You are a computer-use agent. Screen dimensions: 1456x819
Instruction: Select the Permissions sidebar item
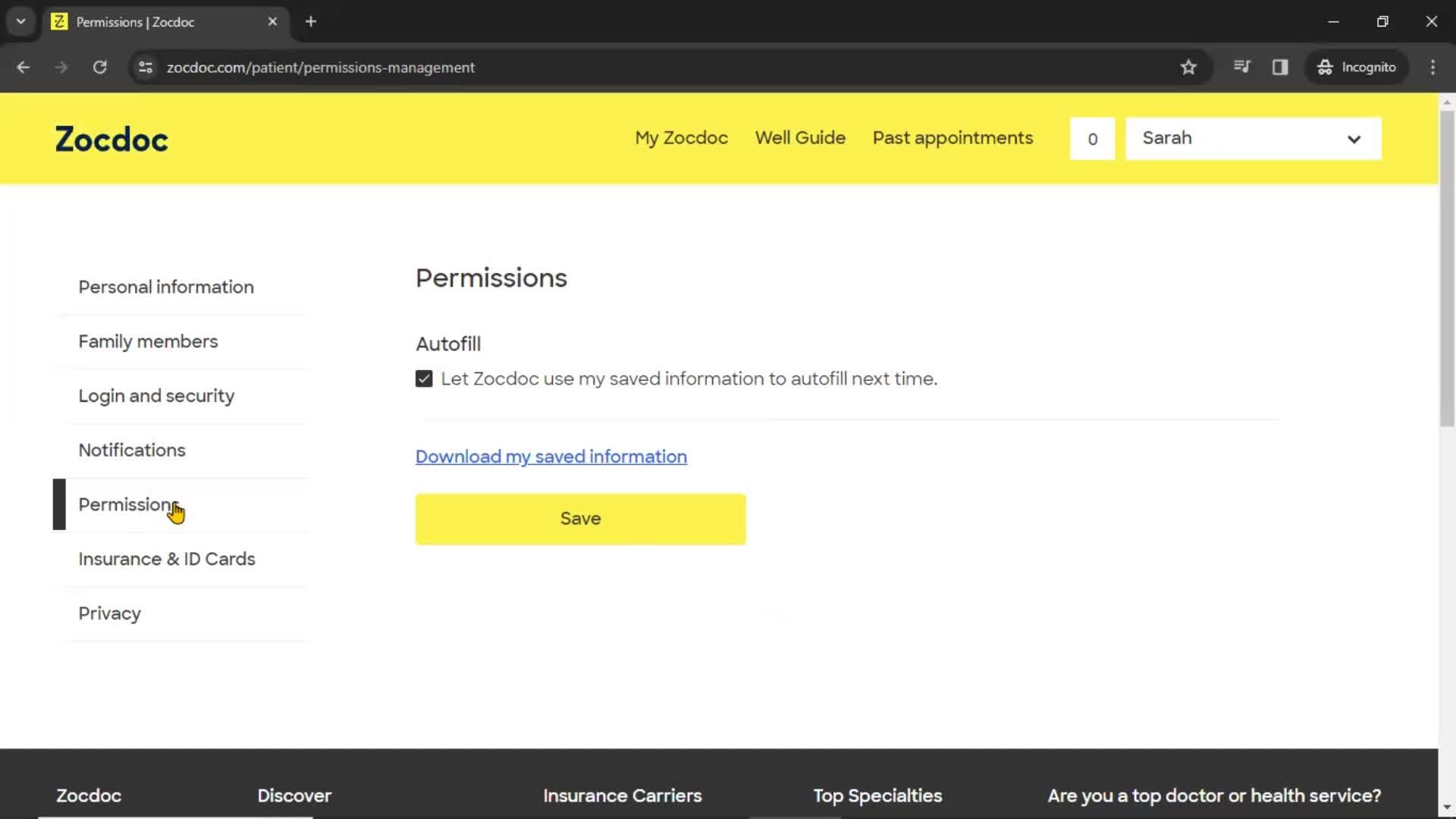[x=129, y=505]
